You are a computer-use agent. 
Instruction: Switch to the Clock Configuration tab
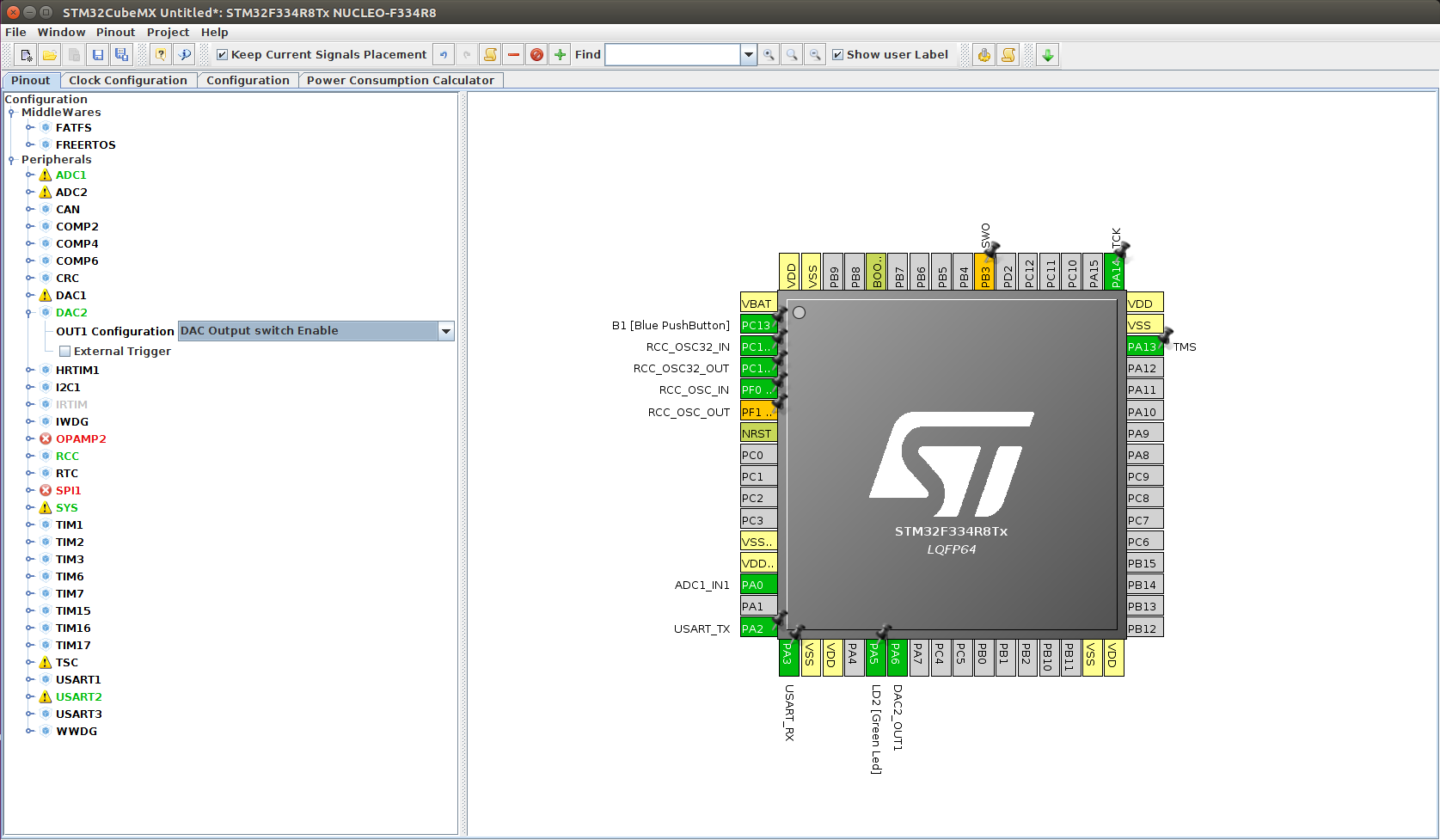coord(127,80)
